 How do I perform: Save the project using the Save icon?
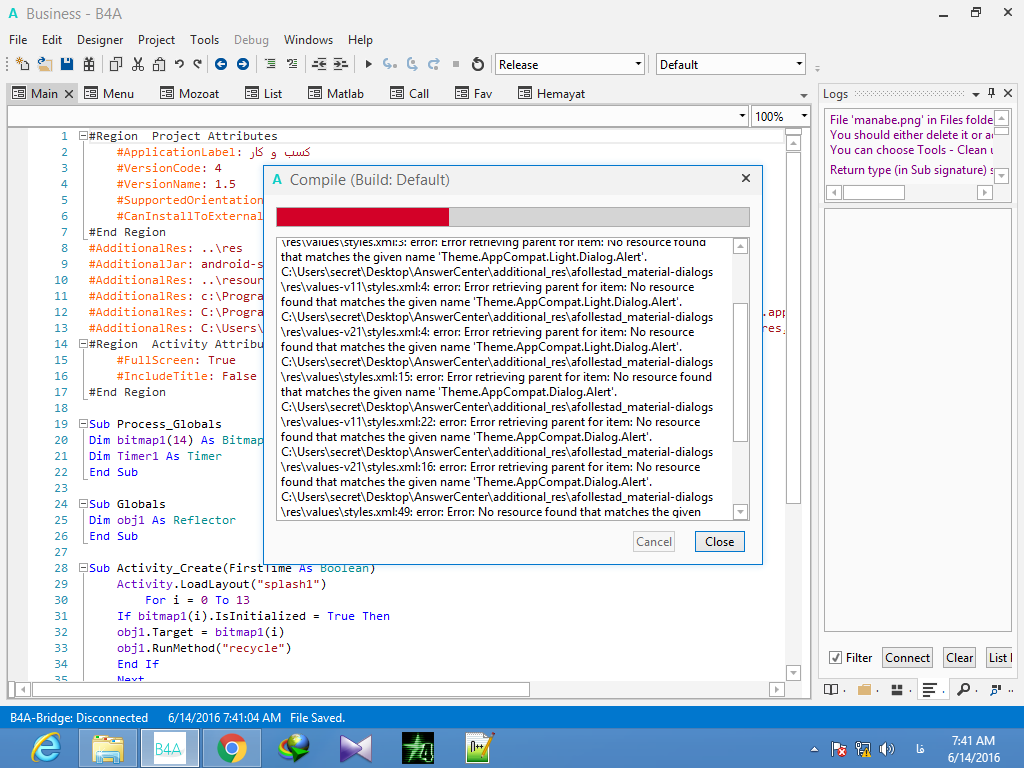(x=66, y=63)
